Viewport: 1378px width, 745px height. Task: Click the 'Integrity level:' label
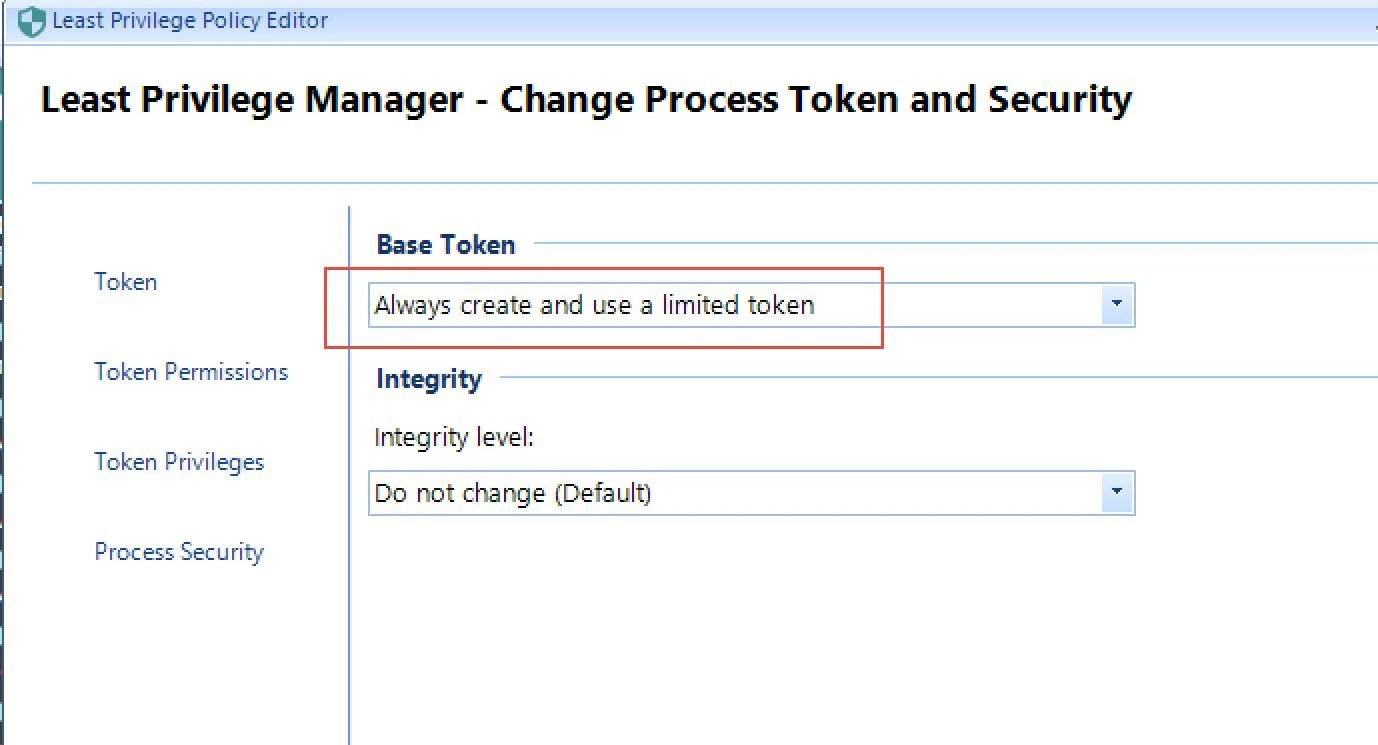455,438
